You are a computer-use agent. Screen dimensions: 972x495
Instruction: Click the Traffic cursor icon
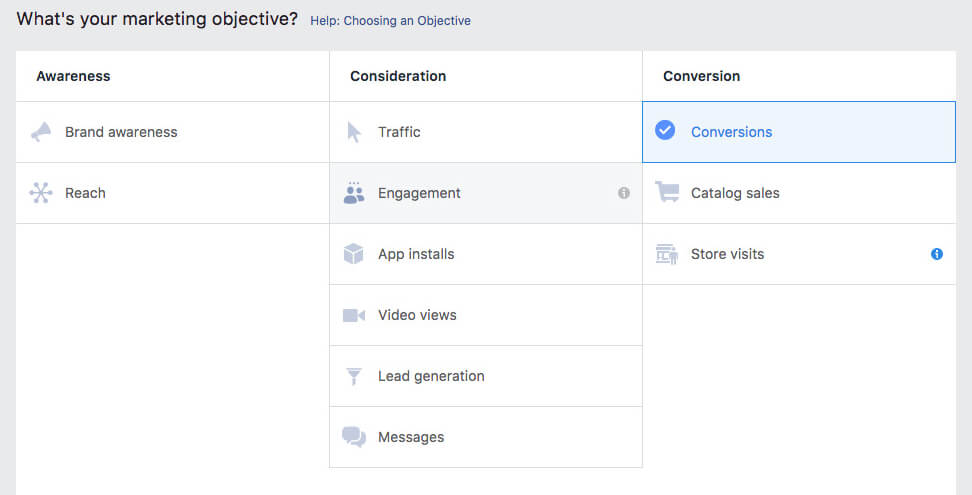(354, 132)
